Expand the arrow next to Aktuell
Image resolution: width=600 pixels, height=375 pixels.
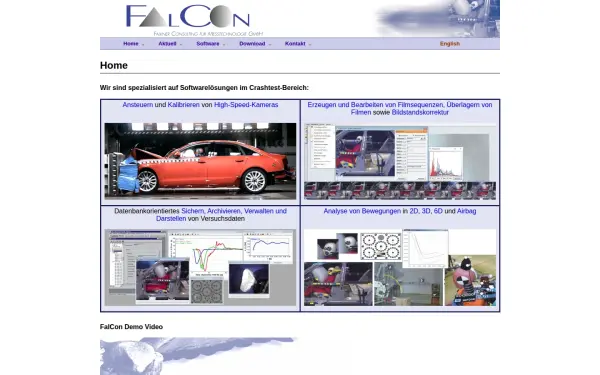pyautogui.click(x=181, y=44)
